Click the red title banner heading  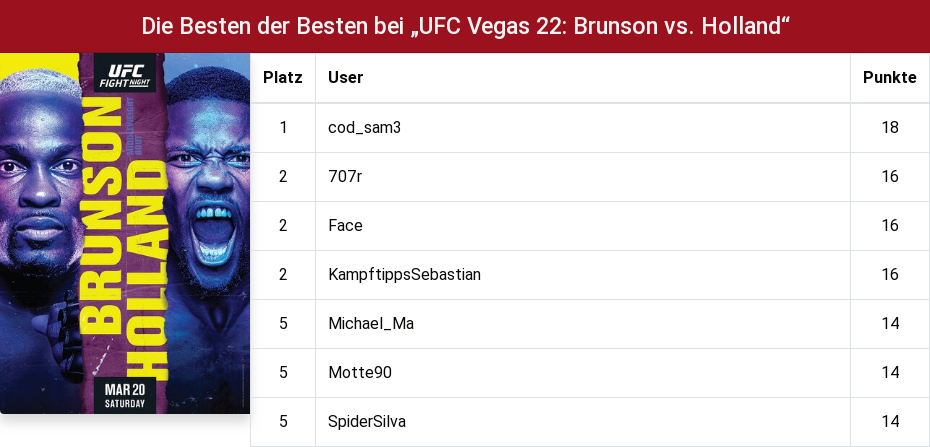(x=465, y=26)
